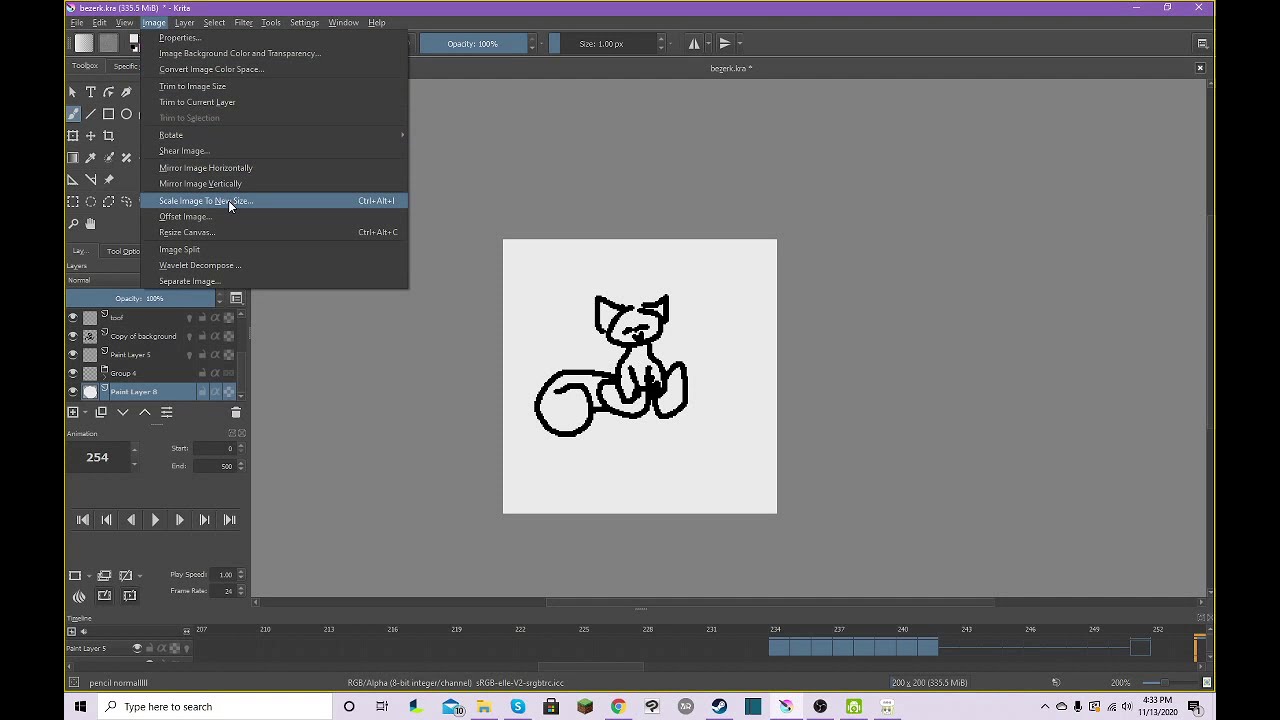Hide the 'Copy of background' layer
Viewport: 1280px width, 720px height.
click(x=72, y=336)
